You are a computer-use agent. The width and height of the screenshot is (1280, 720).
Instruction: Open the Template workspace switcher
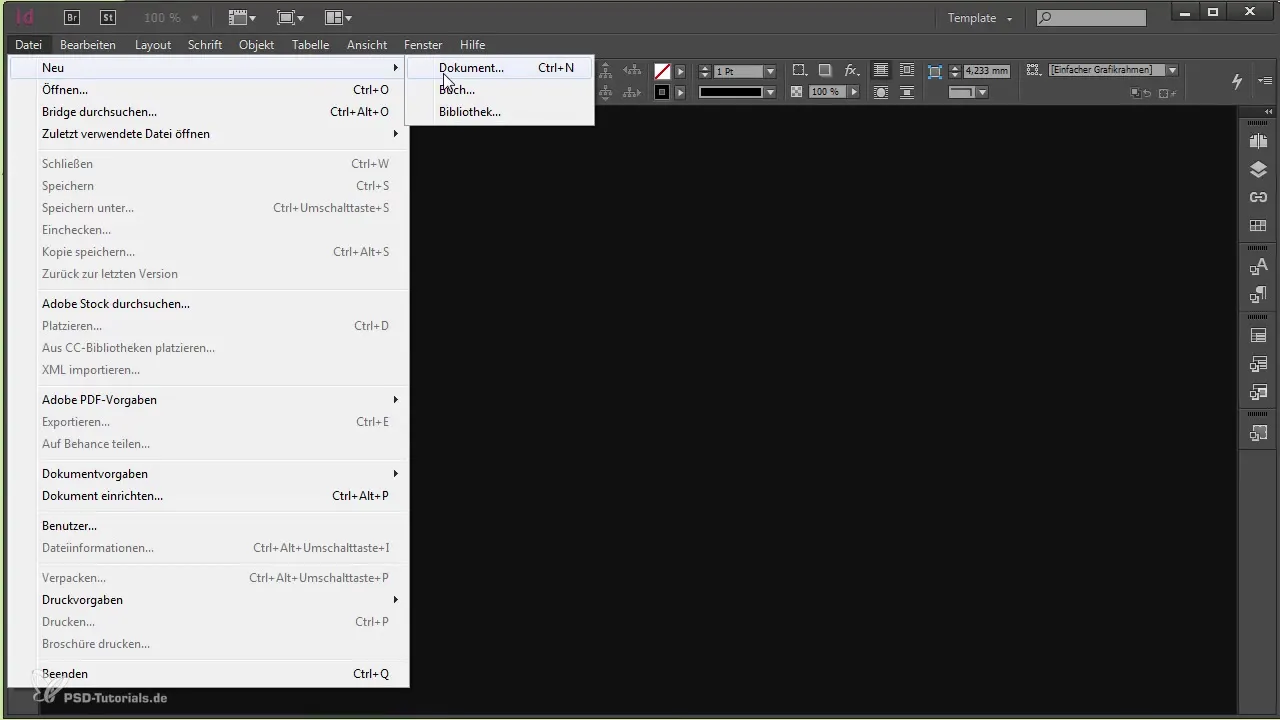click(x=980, y=18)
